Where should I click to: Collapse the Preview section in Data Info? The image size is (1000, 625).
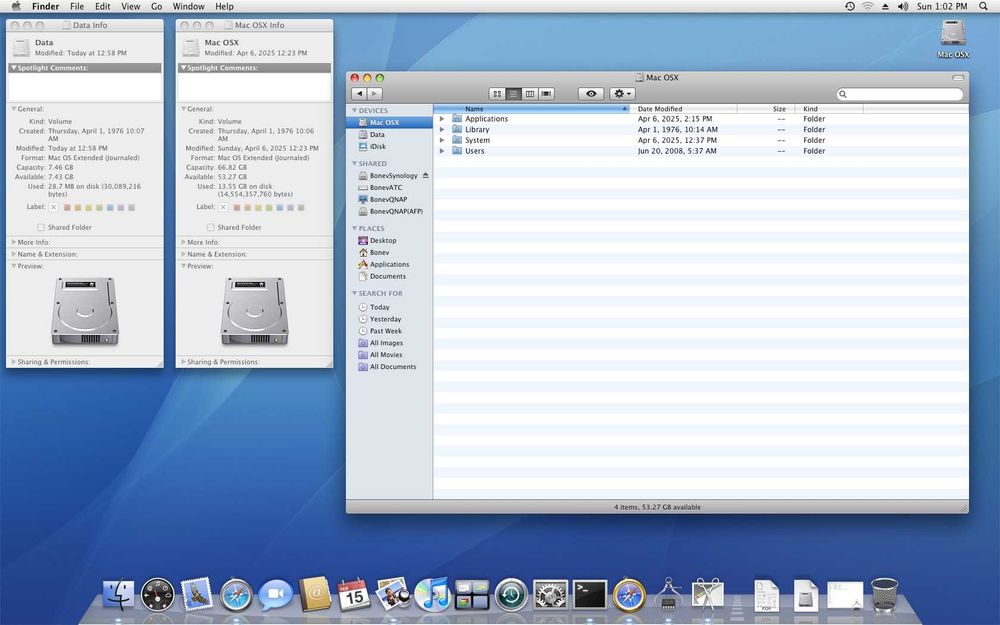pos(14,266)
